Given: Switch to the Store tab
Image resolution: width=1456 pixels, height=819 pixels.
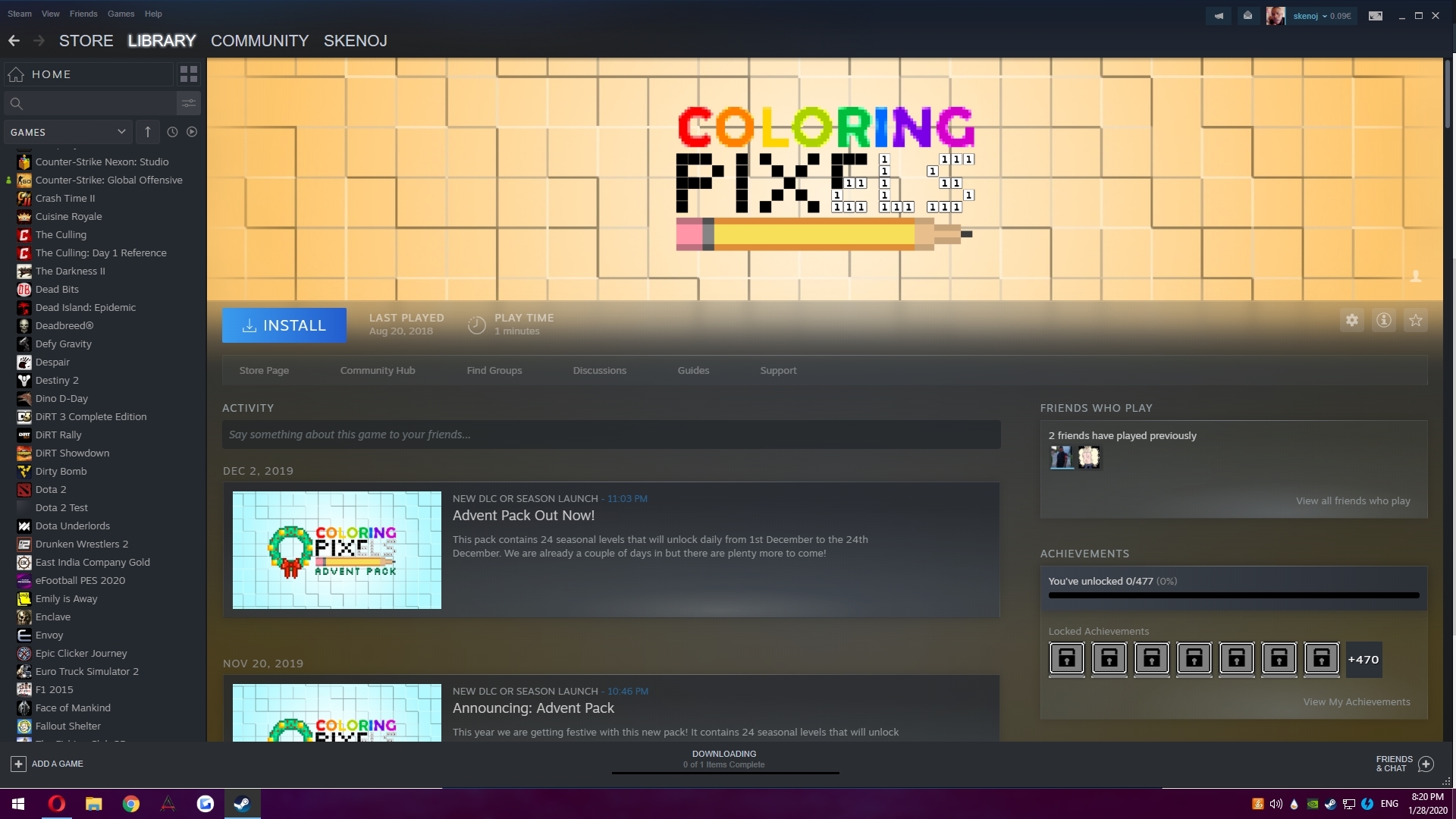Looking at the screenshot, I should 86,41.
